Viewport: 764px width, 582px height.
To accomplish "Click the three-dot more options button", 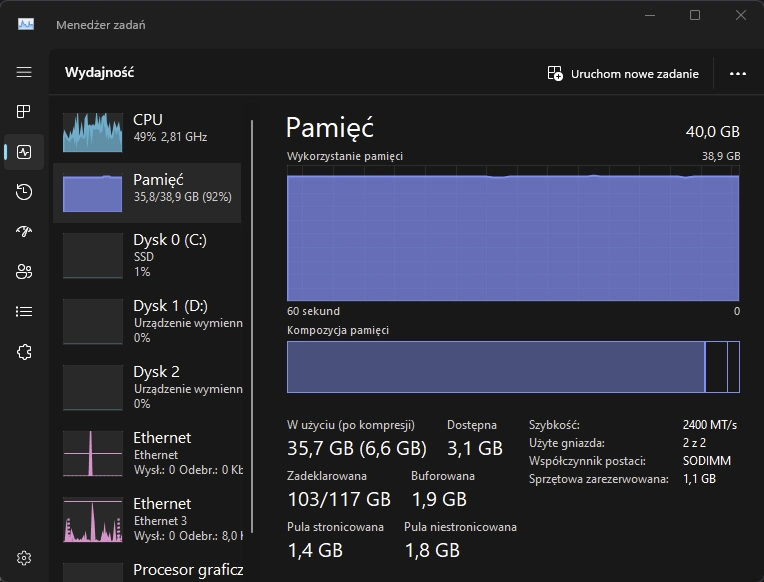I will point(738,73).
